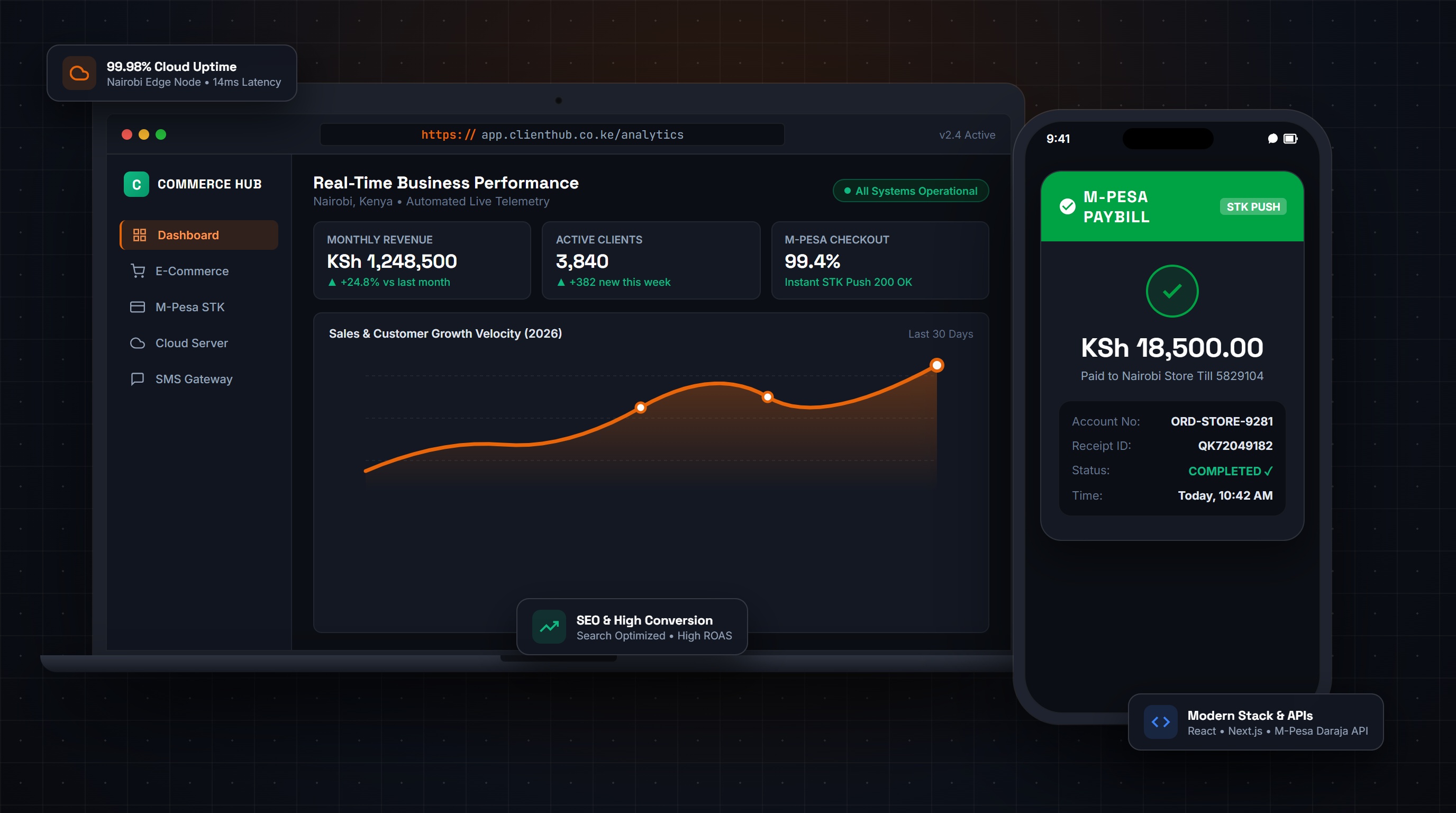The image size is (1456, 813).
Task: Click the yellow window control dot
Action: 143,134
